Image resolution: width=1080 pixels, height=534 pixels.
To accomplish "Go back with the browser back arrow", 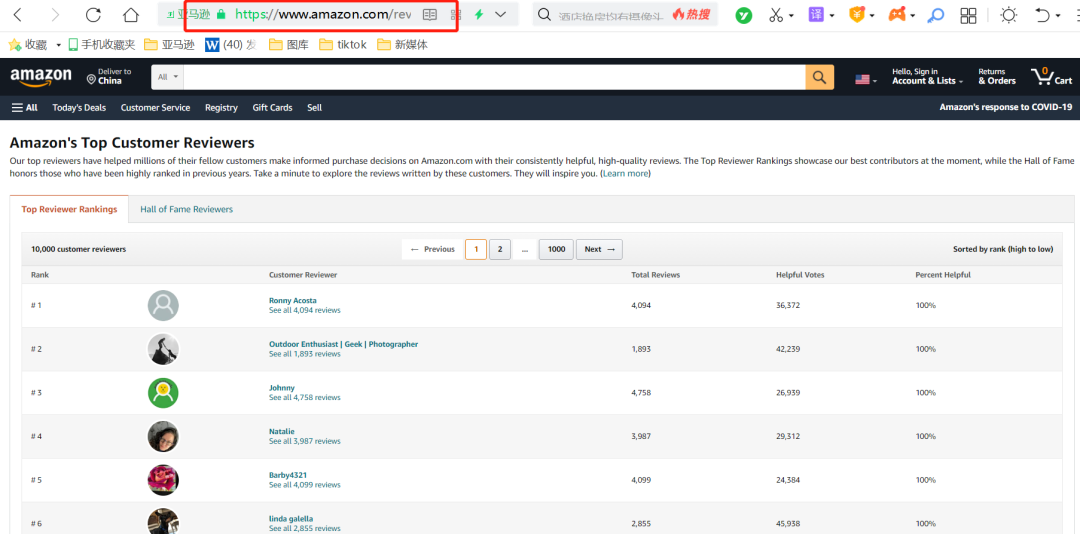I will point(18,14).
